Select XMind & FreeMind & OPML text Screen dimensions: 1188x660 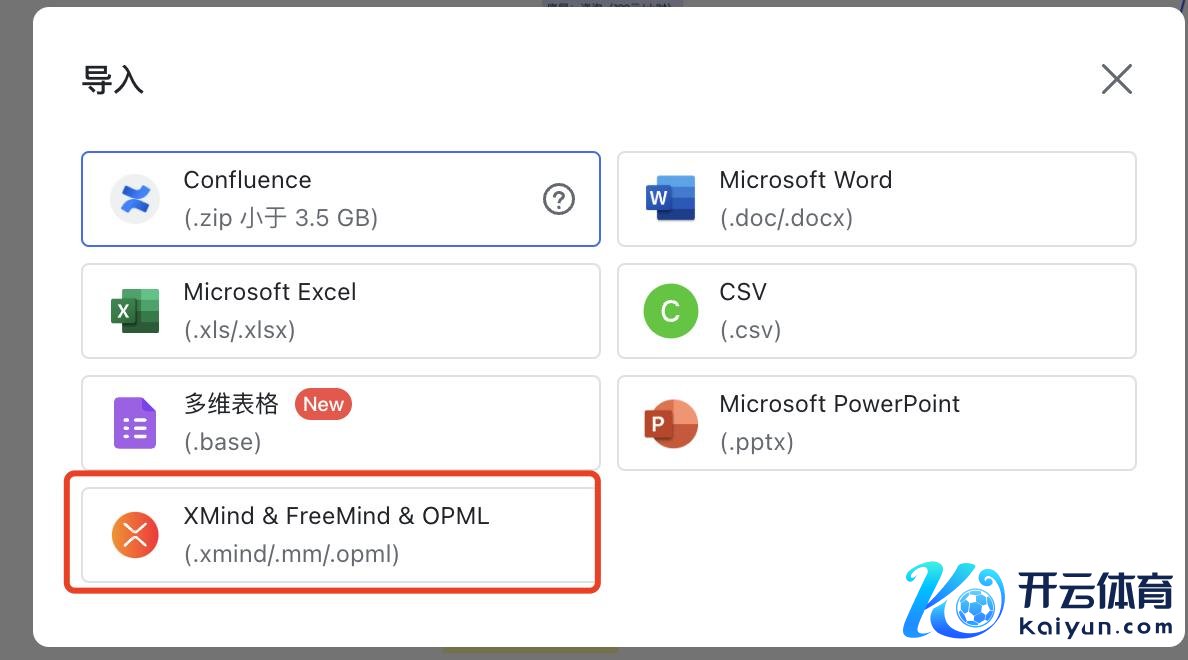pos(336,516)
